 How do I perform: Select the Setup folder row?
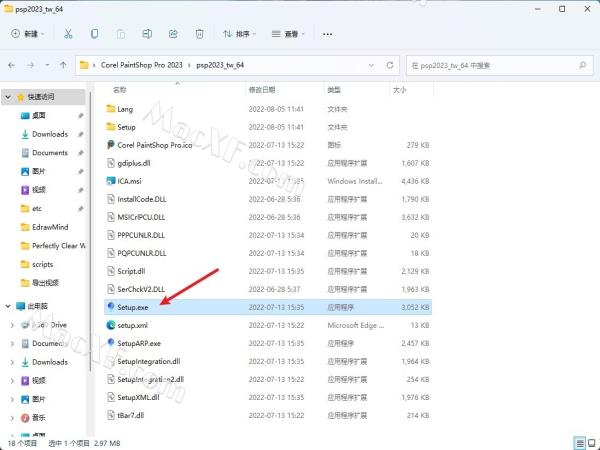point(268,127)
